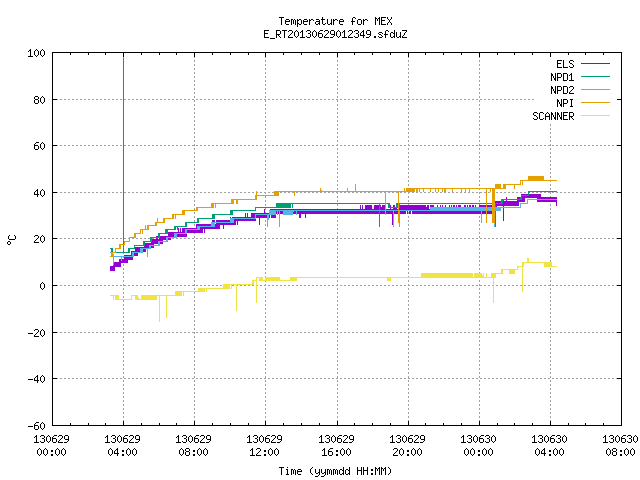The width and height of the screenshot is (640, 480).
Task: Click the x-axis label 130629 04:00
Action: coord(122,446)
